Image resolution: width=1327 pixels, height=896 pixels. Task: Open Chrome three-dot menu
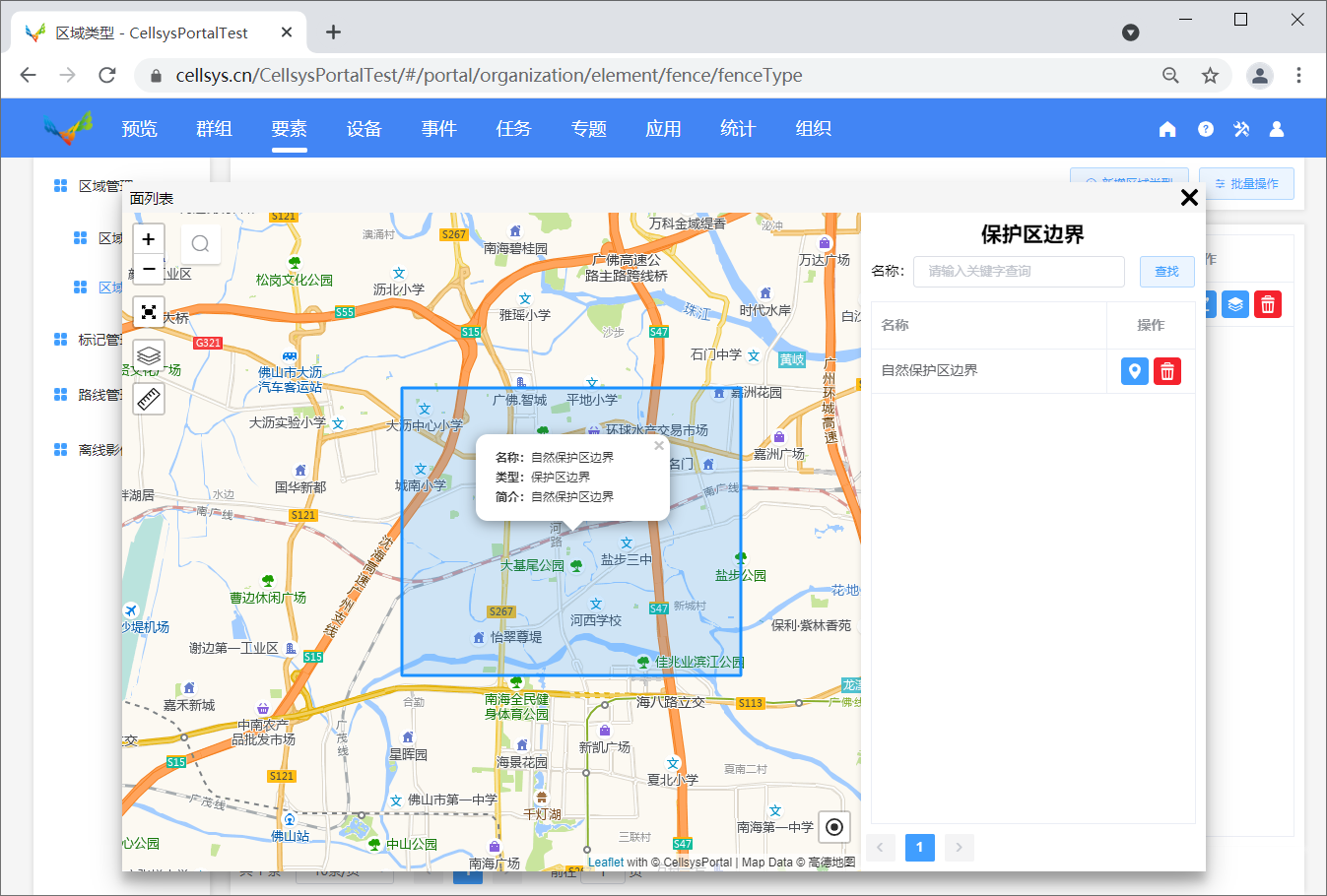[x=1298, y=76]
